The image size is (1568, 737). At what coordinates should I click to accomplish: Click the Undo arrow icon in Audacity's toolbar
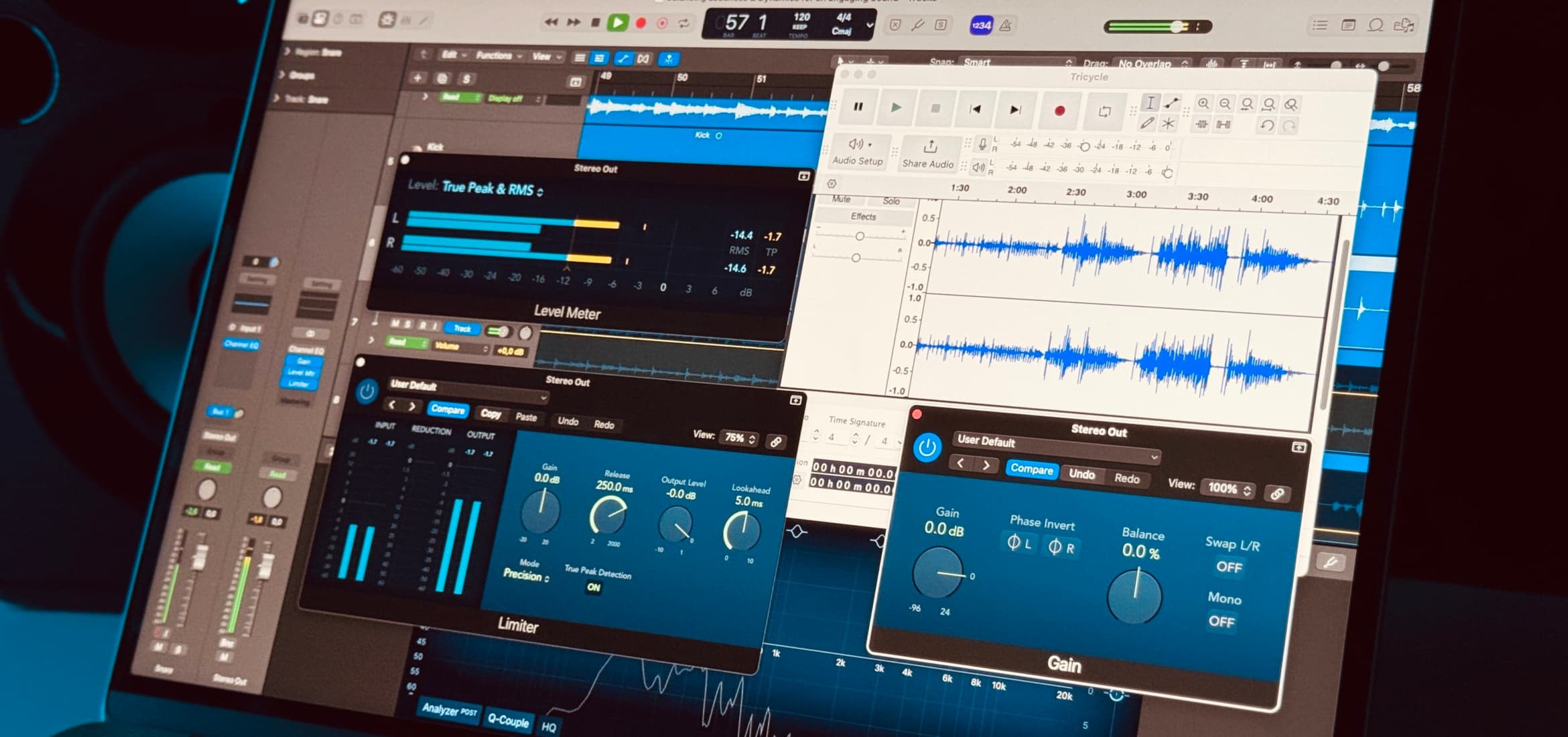(x=1267, y=125)
